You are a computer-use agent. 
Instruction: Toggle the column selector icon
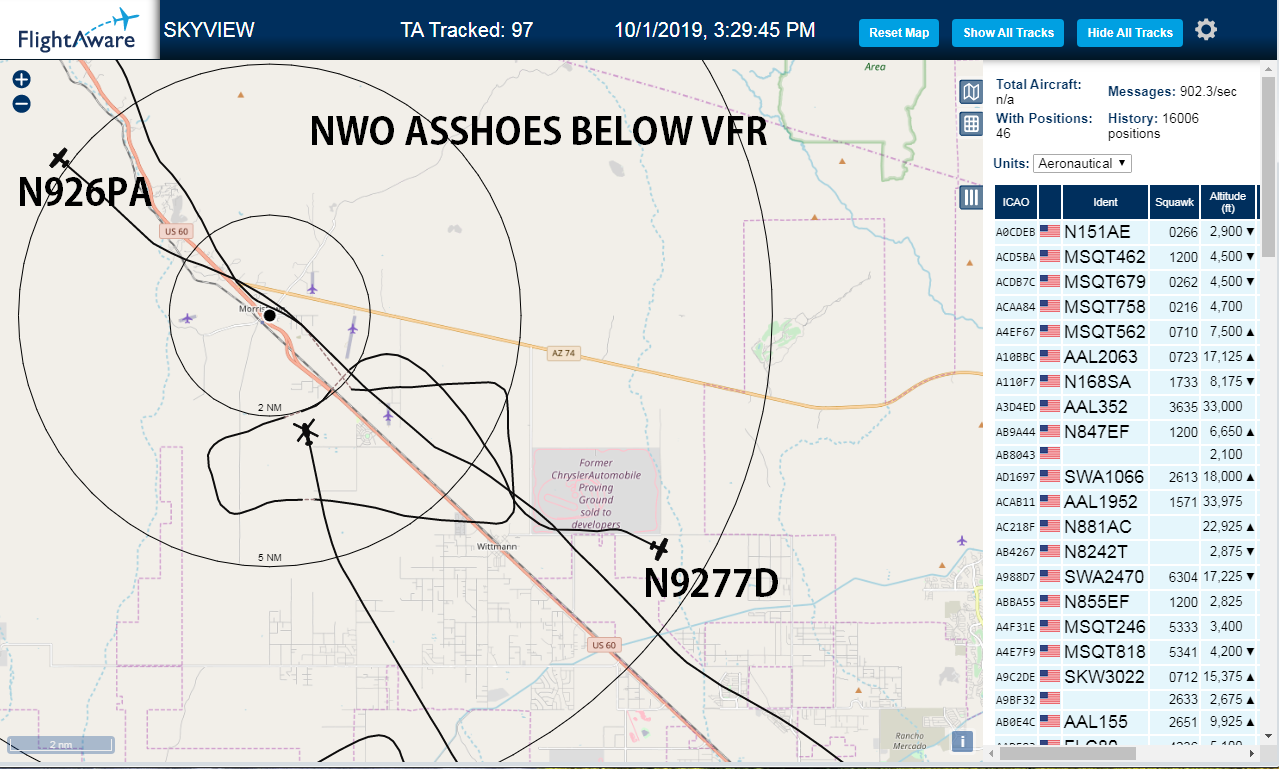(x=970, y=197)
